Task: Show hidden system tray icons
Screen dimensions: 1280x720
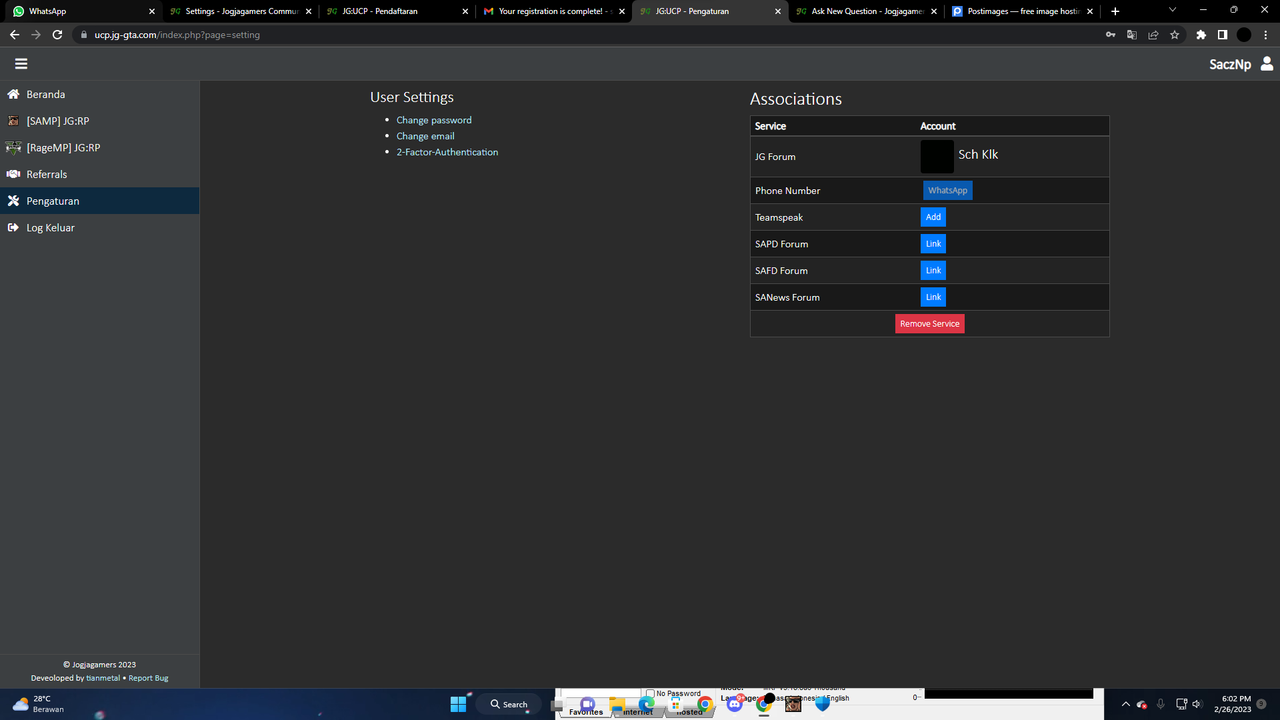Action: coord(1126,704)
